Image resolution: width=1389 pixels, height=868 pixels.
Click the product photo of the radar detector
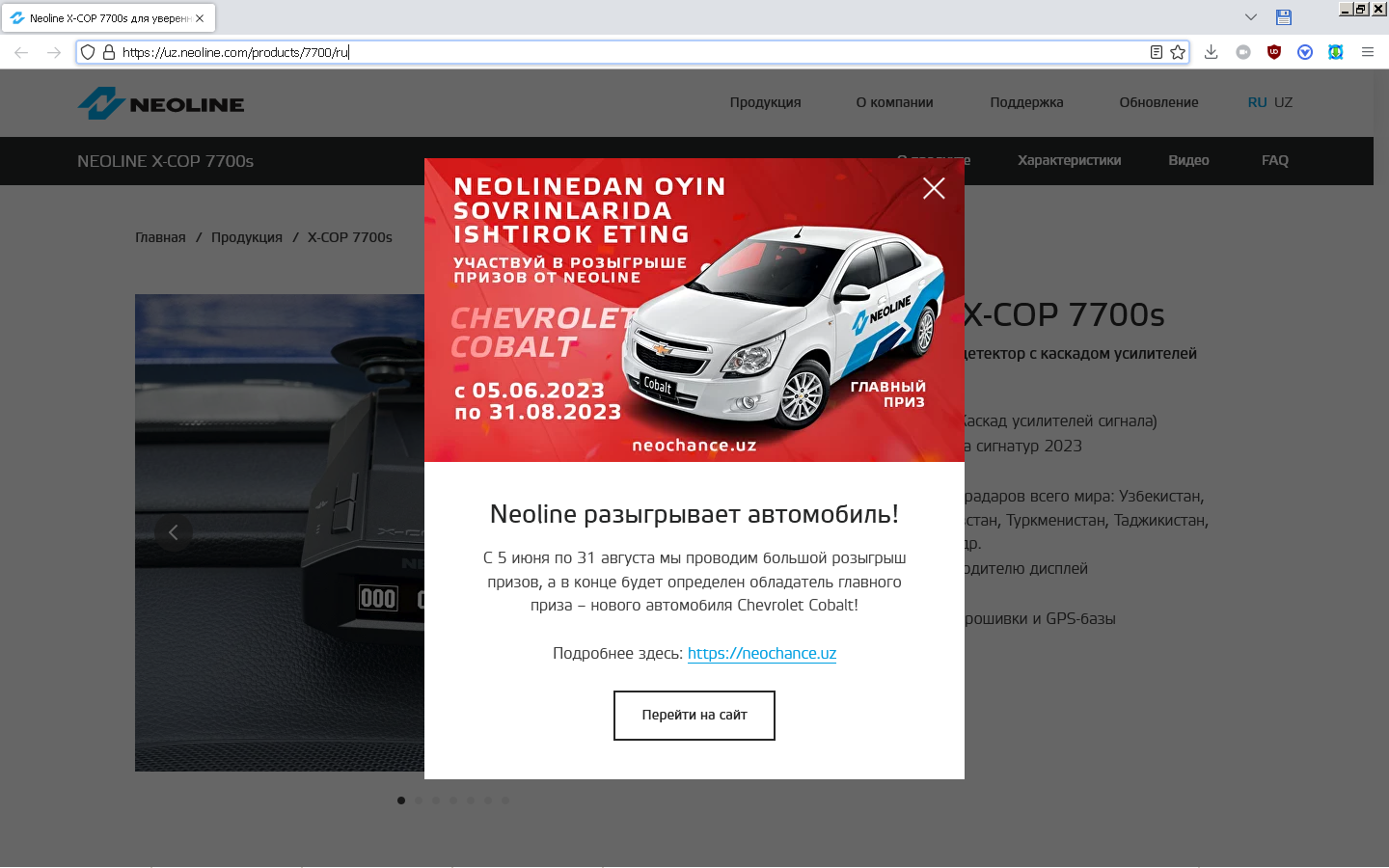tap(280, 532)
